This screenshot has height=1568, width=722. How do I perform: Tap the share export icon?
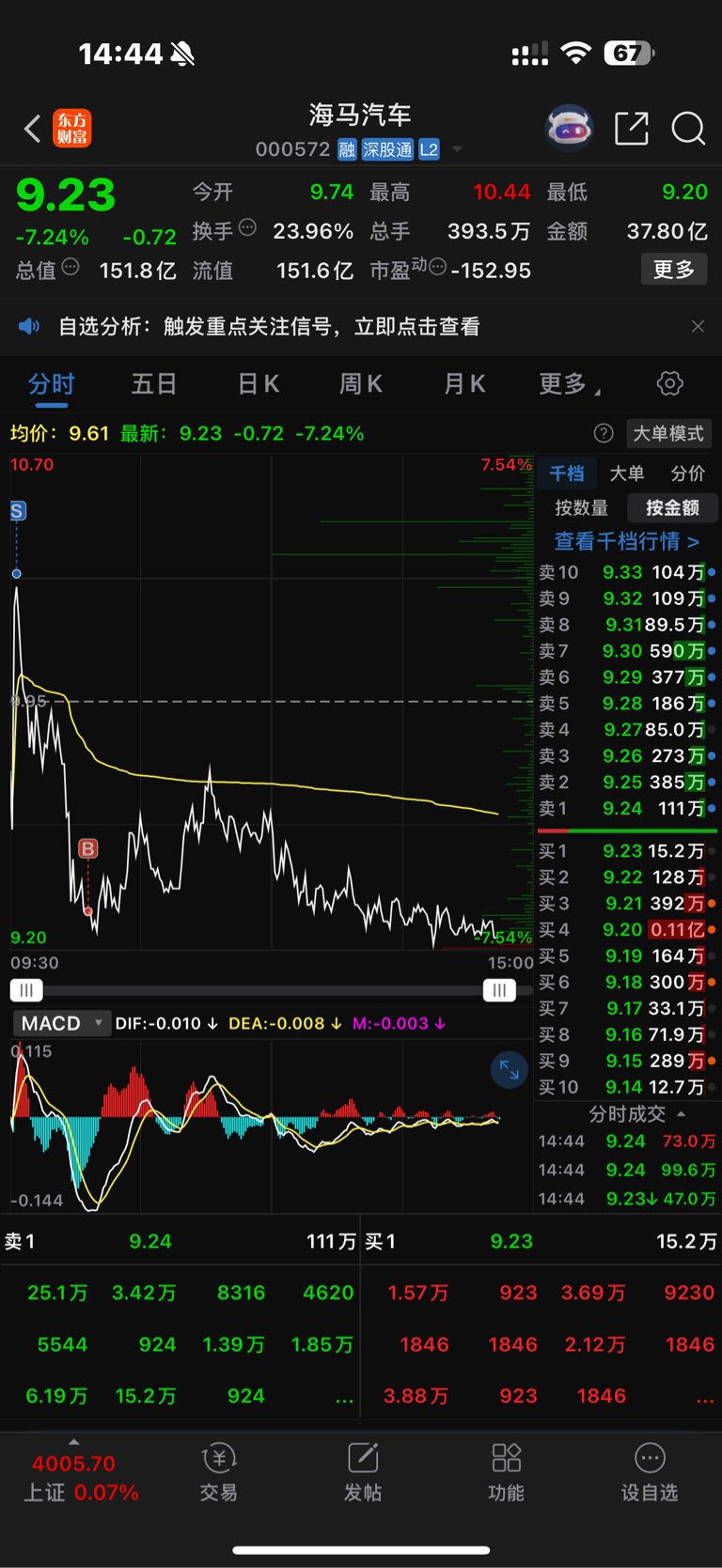click(632, 129)
